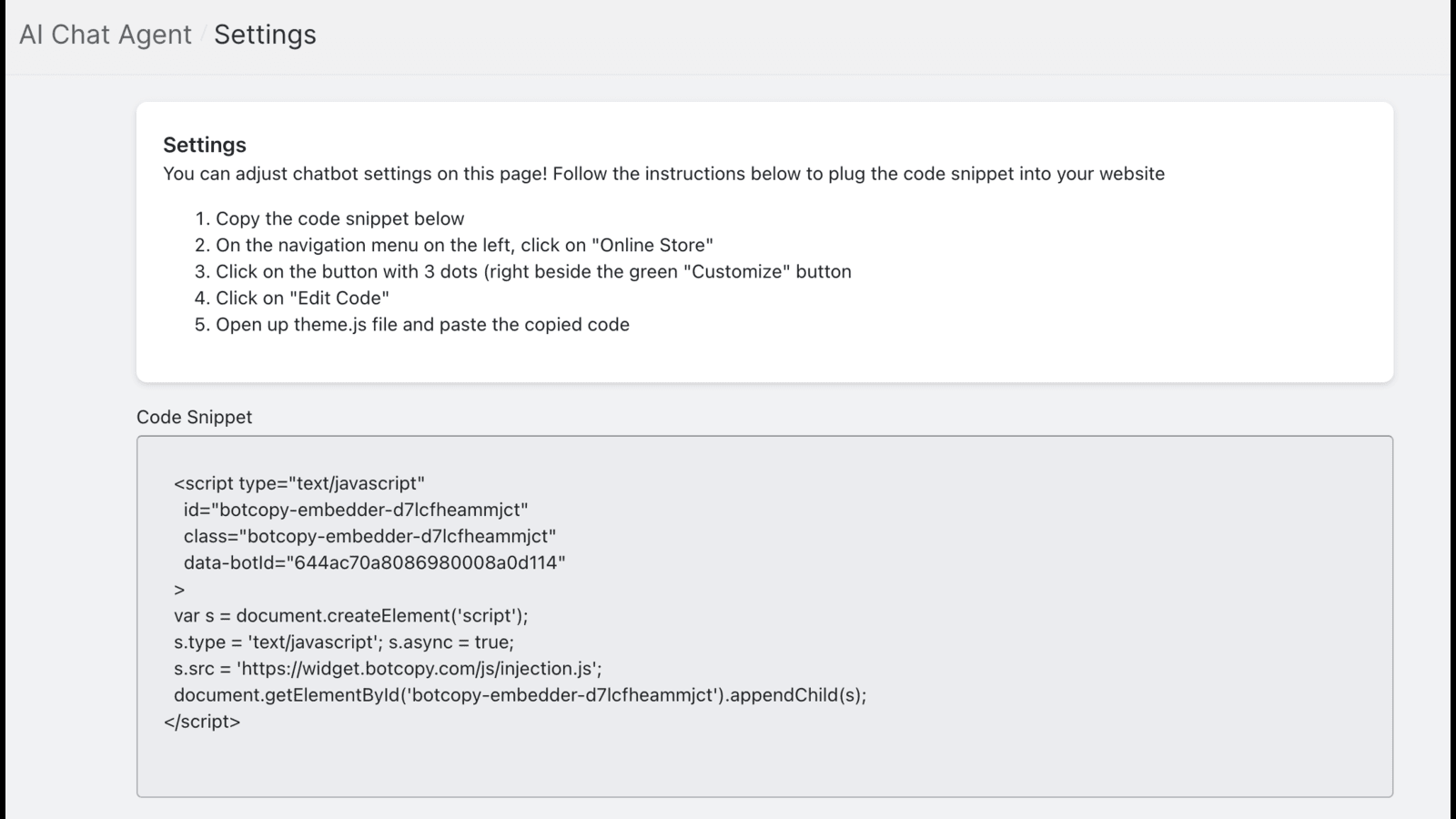Select the step "Click on Edit Code"
Viewport: 1456px width, 819px height.
click(x=302, y=298)
